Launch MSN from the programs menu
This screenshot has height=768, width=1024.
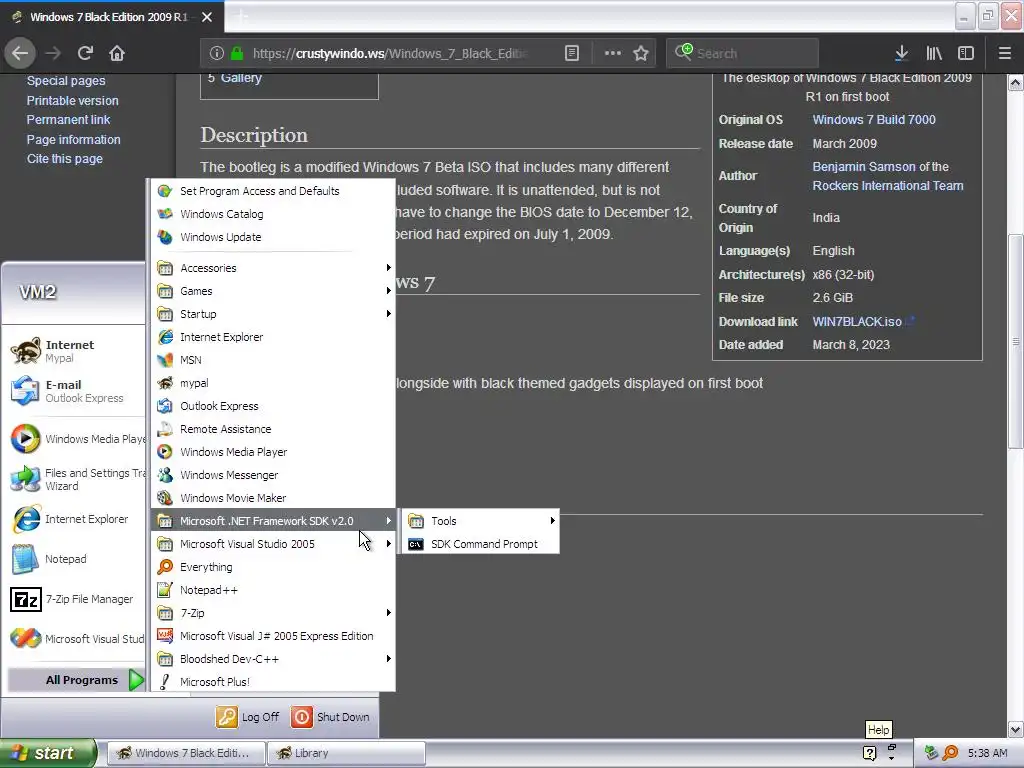point(272,360)
